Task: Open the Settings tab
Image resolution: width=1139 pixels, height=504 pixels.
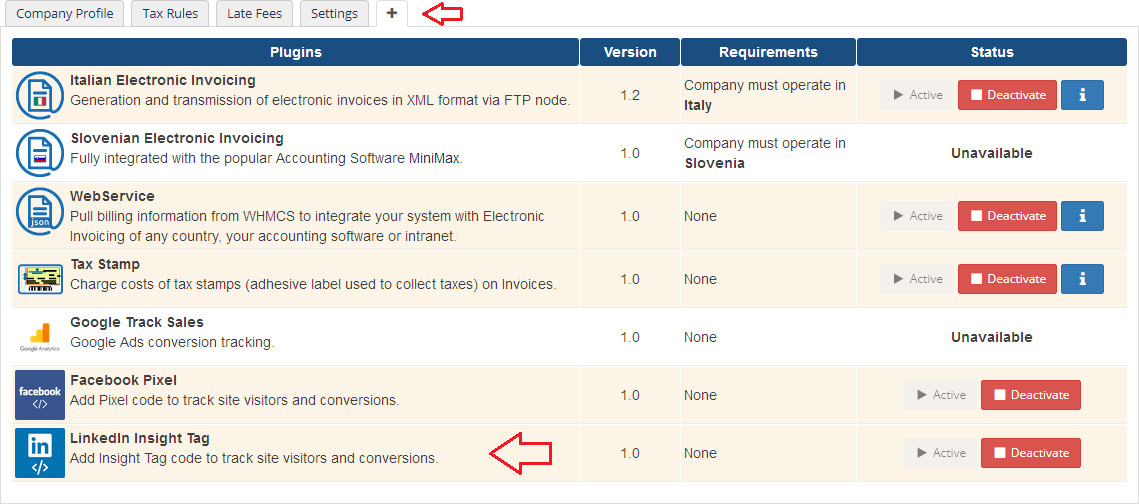Action: click(x=334, y=14)
